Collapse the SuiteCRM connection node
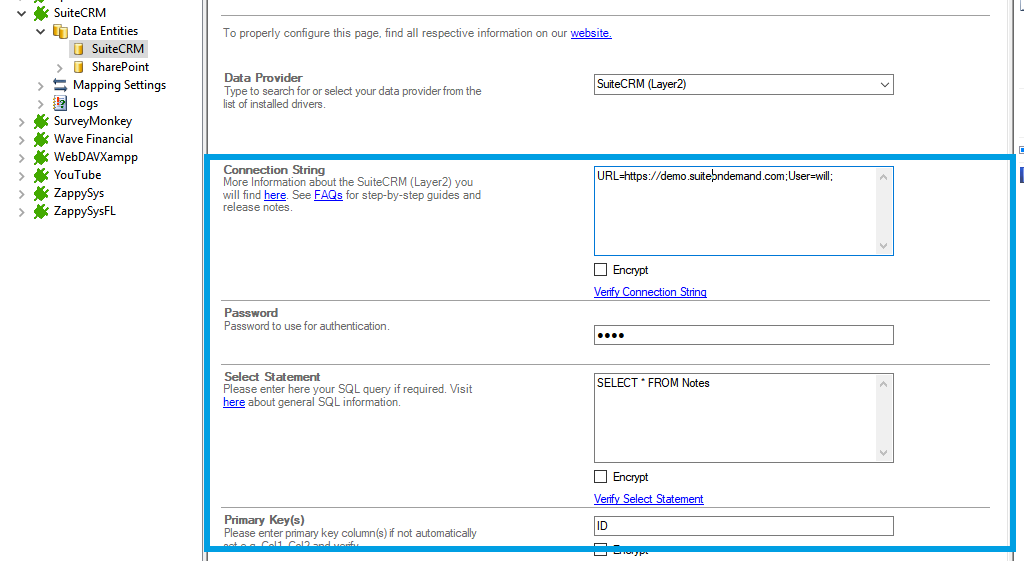1024x561 pixels. point(22,13)
